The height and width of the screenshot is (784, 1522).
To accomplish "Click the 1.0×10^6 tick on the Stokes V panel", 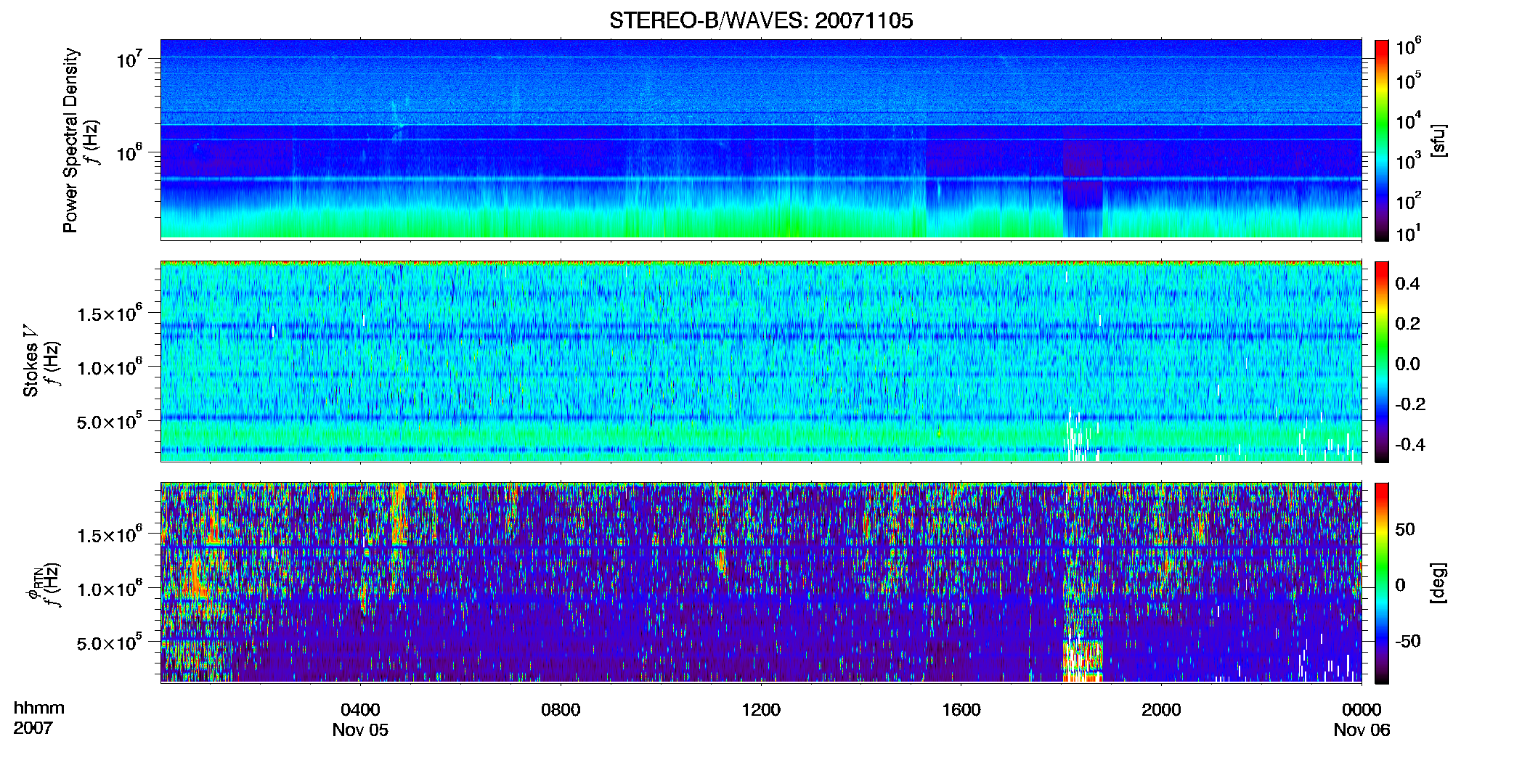I will point(110,368).
